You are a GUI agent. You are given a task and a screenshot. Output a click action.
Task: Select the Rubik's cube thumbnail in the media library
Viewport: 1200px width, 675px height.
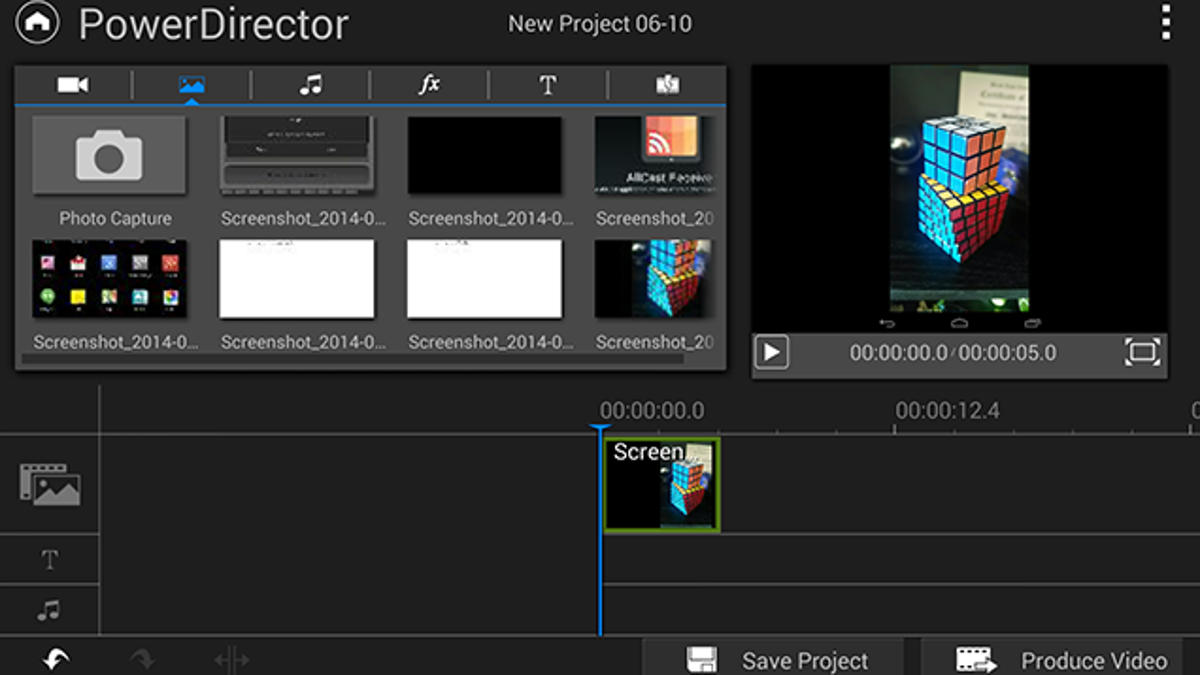654,279
